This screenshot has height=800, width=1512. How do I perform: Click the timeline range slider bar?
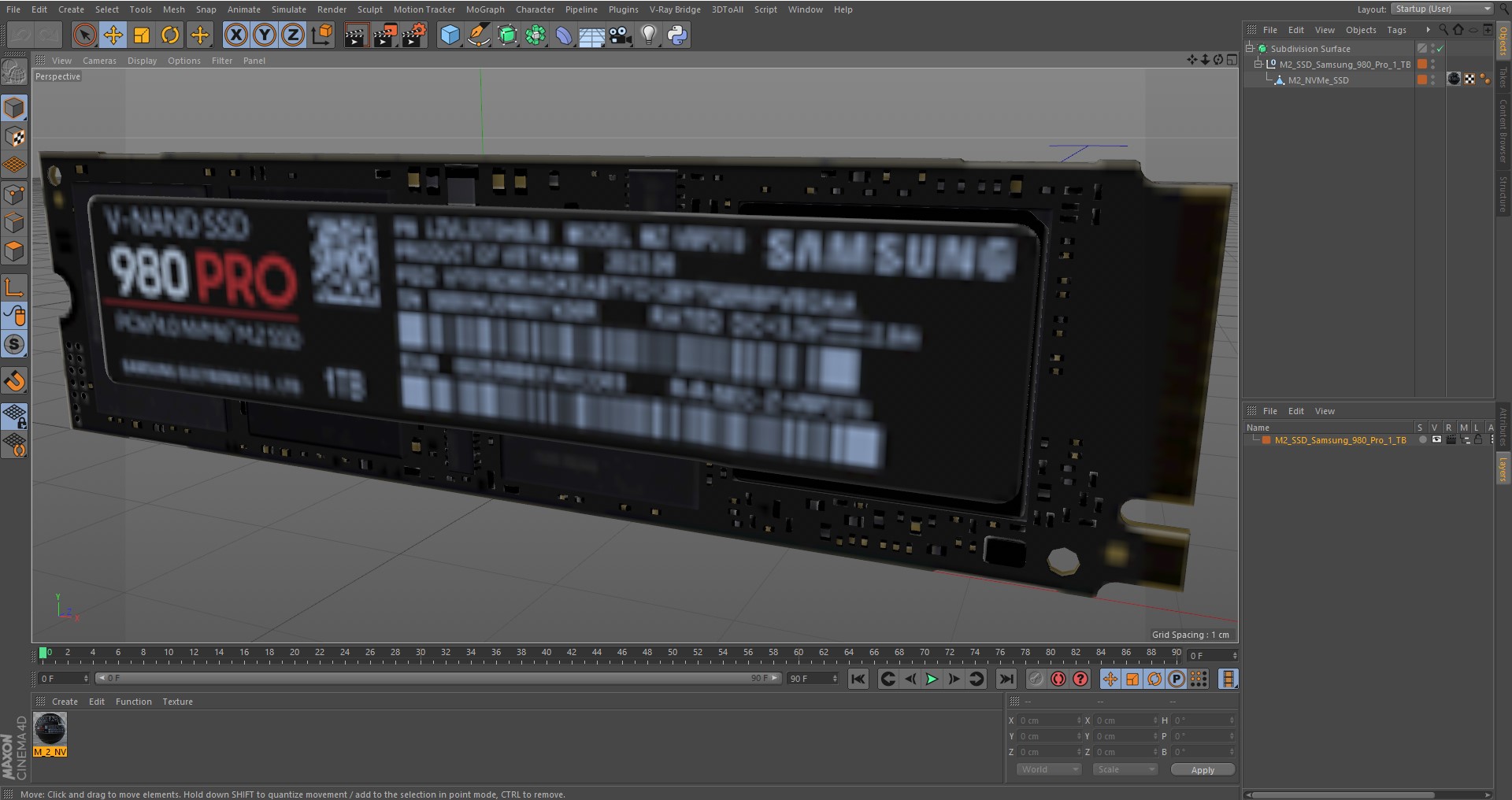(x=439, y=678)
